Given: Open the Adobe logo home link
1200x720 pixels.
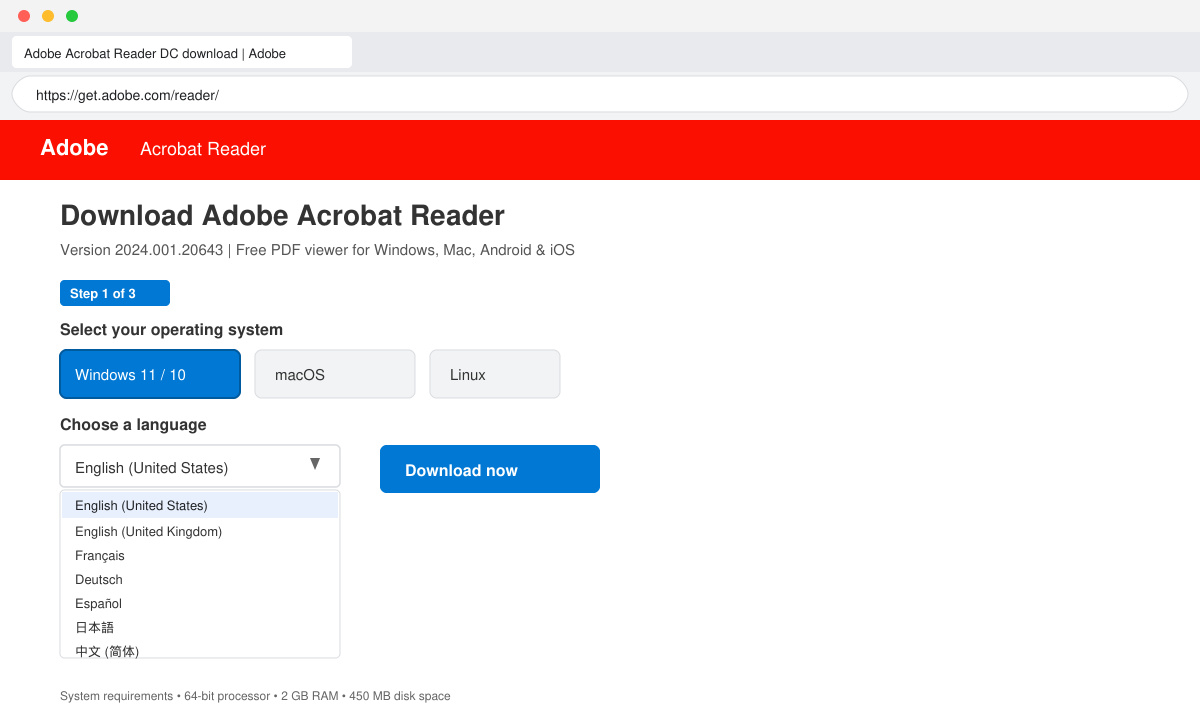Looking at the screenshot, I should click(x=74, y=148).
